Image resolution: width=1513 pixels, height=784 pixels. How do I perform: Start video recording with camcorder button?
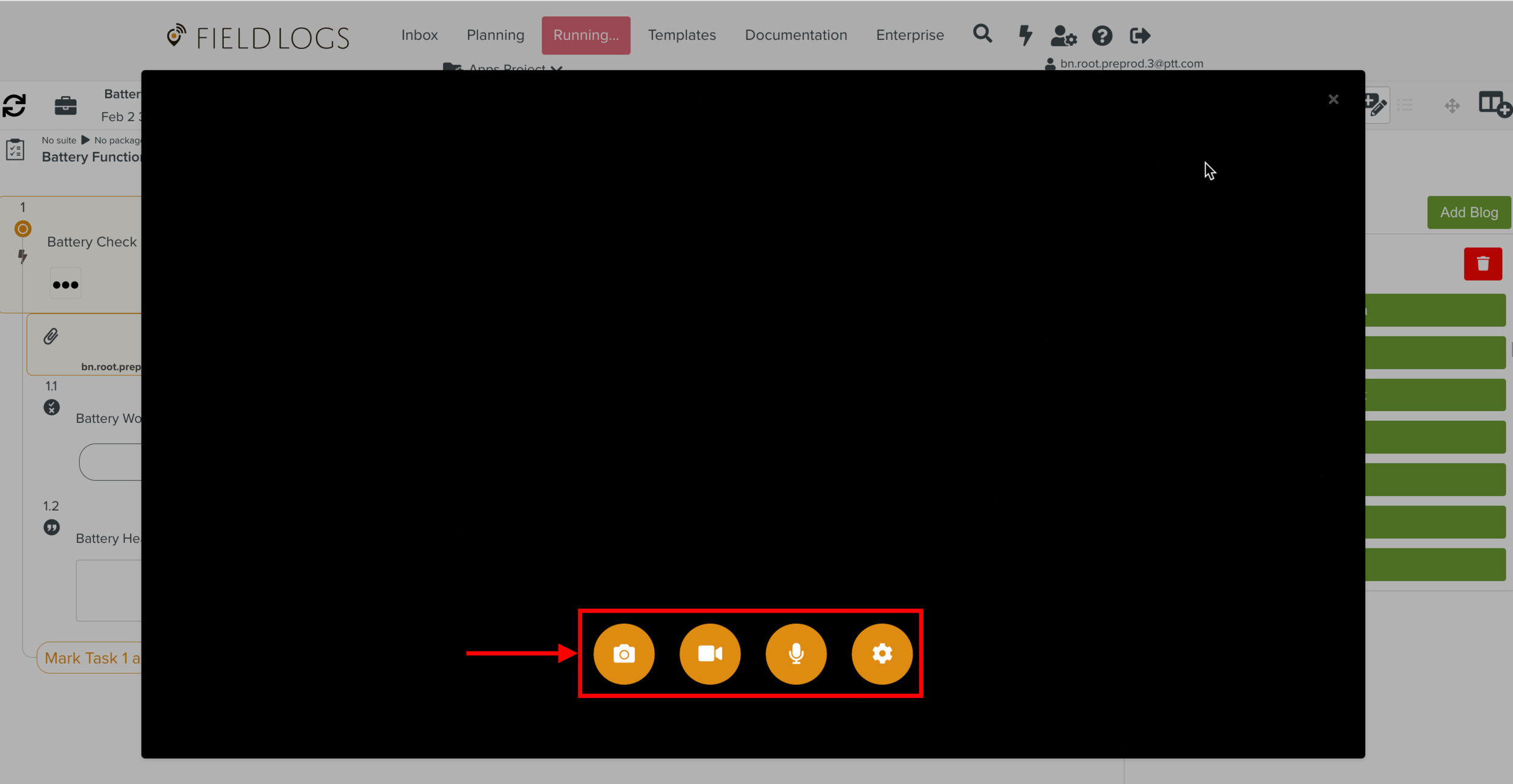click(x=710, y=654)
